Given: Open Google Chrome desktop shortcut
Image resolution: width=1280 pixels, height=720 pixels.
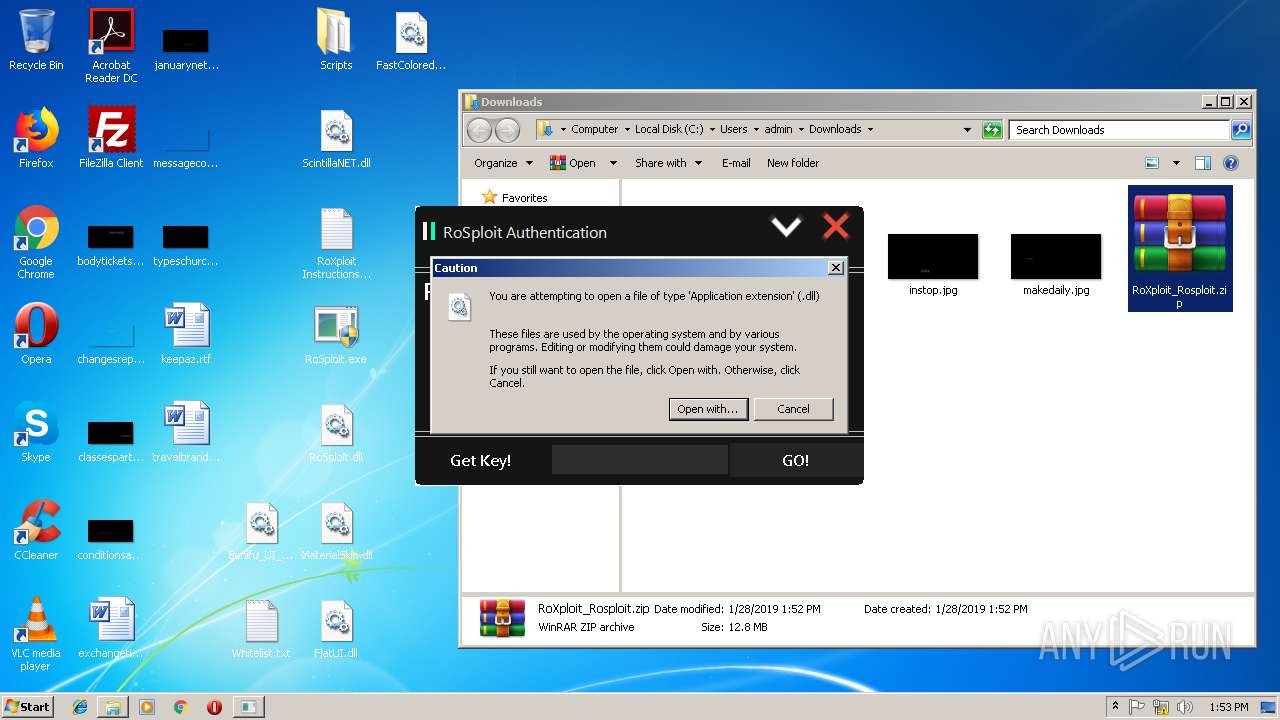Looking at the screenshot, I should (36, 242).
